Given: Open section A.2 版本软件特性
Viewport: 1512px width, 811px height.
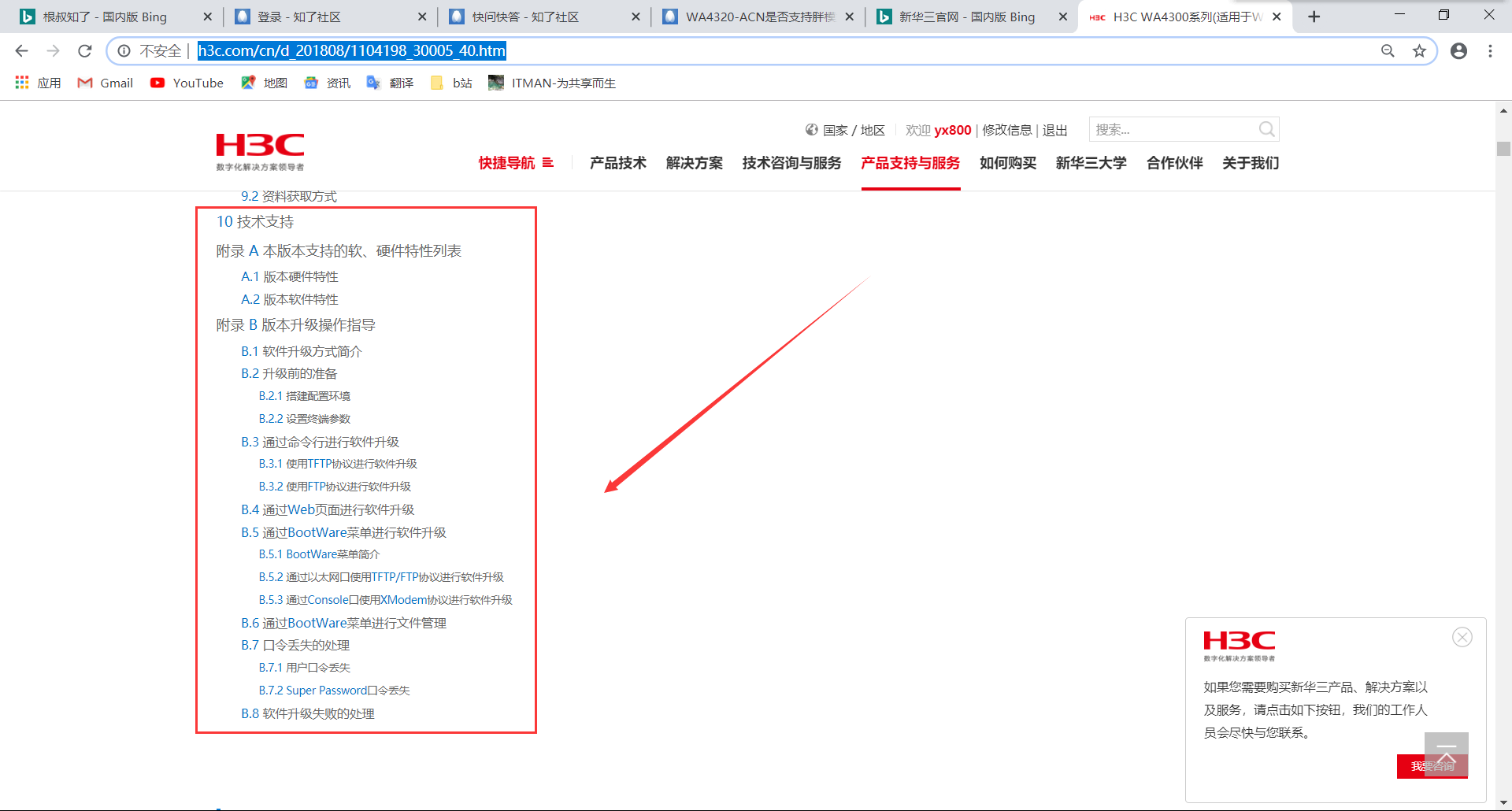Looking at the screenshot, I should pos(290,299).
